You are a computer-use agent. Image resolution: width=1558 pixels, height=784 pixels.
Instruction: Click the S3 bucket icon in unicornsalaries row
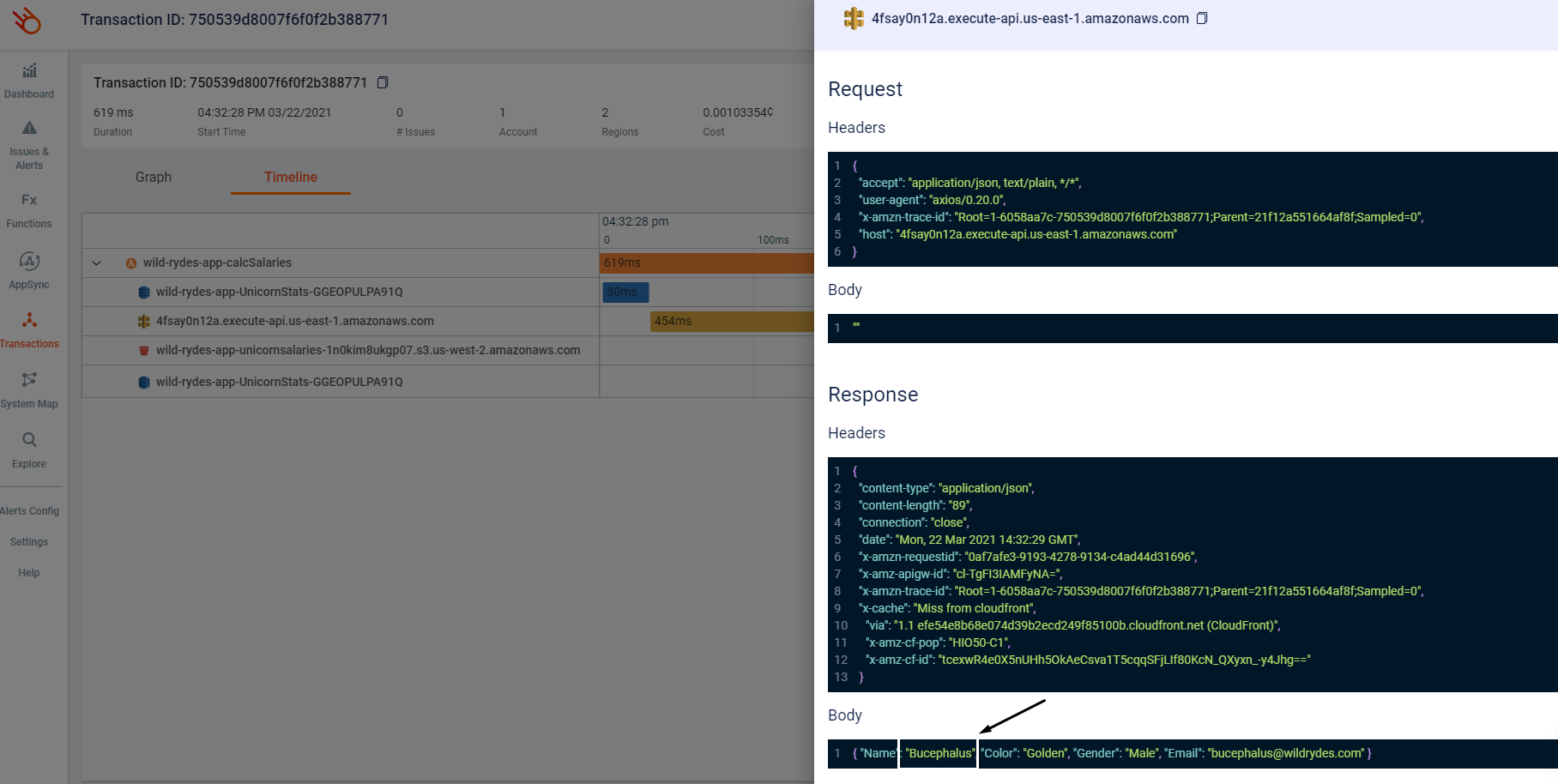pos(144,351)
